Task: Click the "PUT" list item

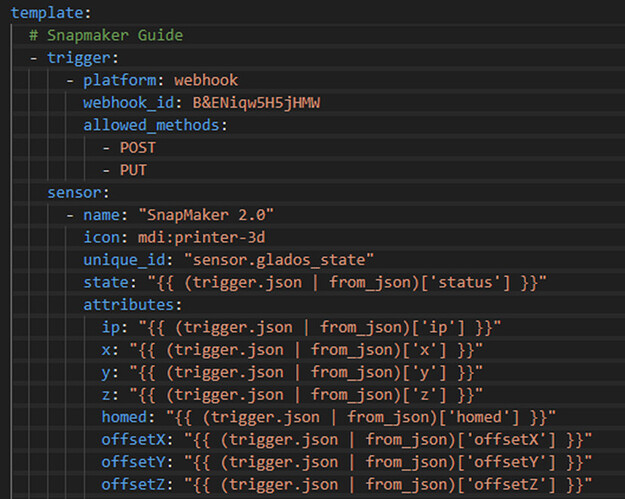Action: click(134, 170)
